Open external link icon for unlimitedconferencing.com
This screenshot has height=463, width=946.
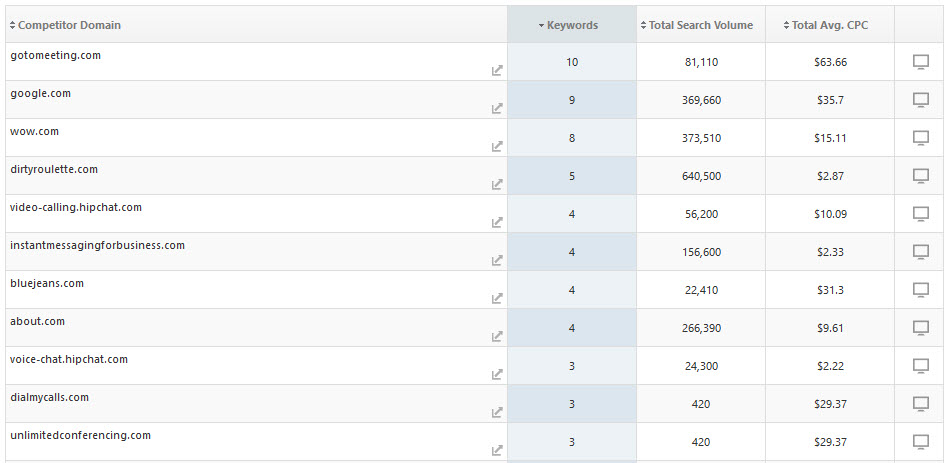497,450
